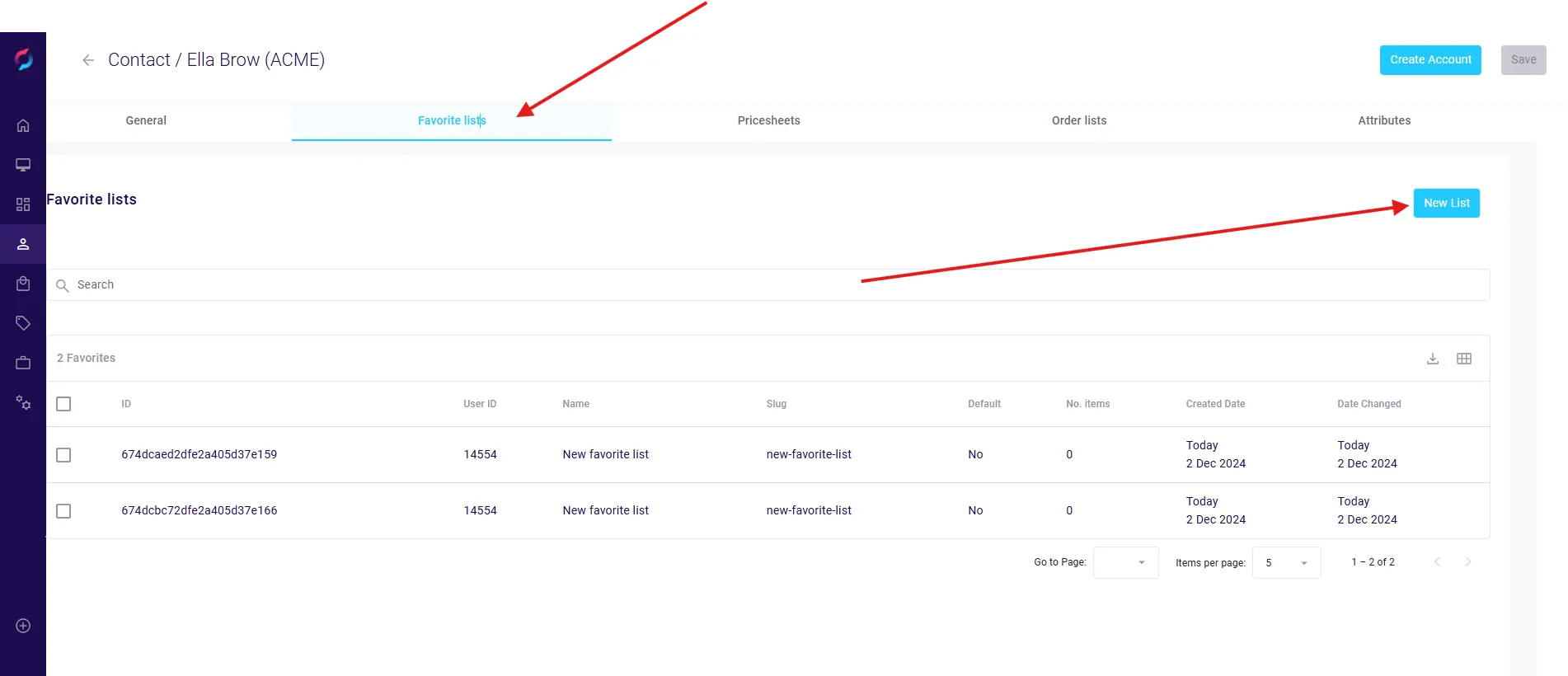Go to next page arrow
The height and width of the screenshot is (676, 1568).
tap(1467, 562)
